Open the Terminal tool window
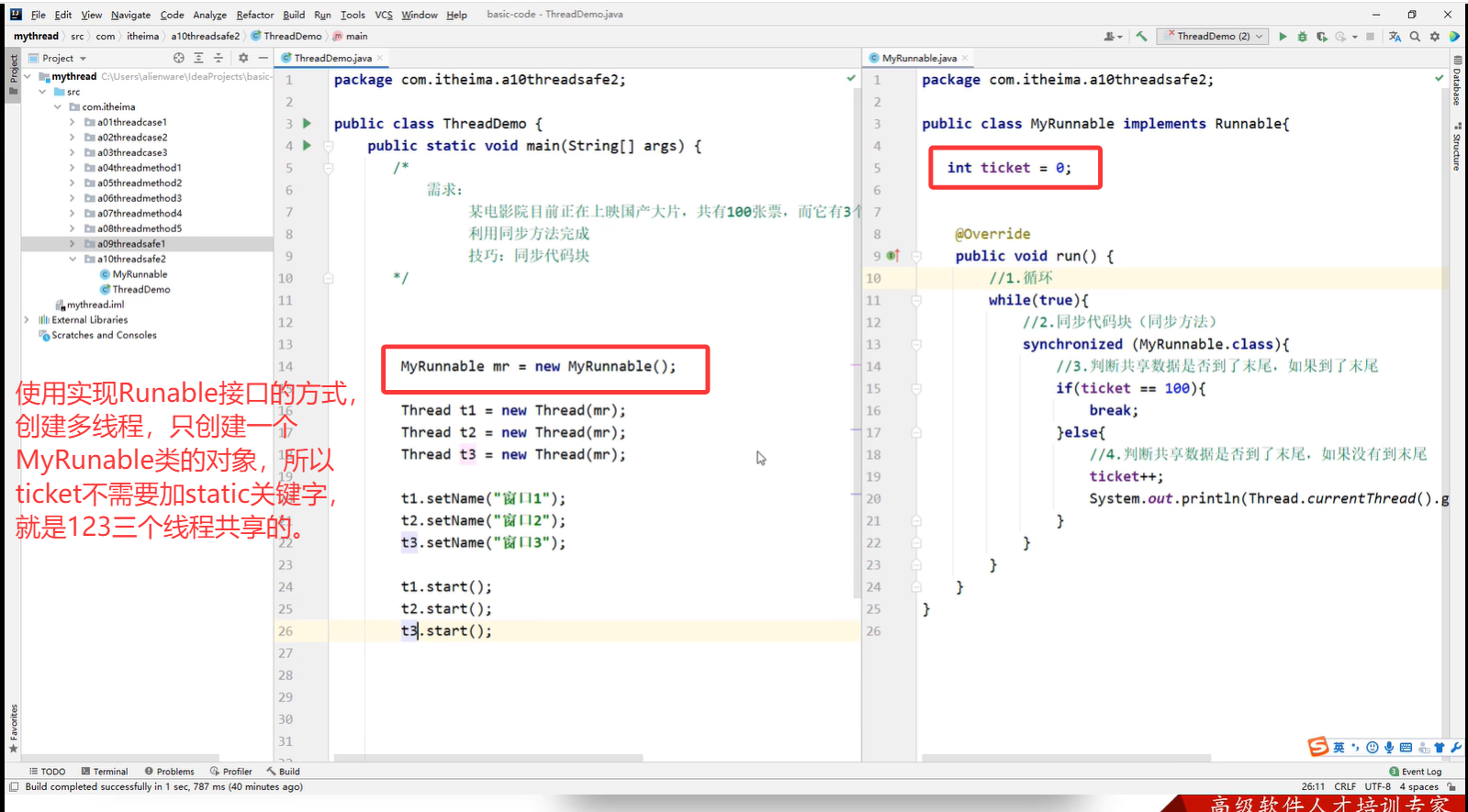 coord(105,772)
